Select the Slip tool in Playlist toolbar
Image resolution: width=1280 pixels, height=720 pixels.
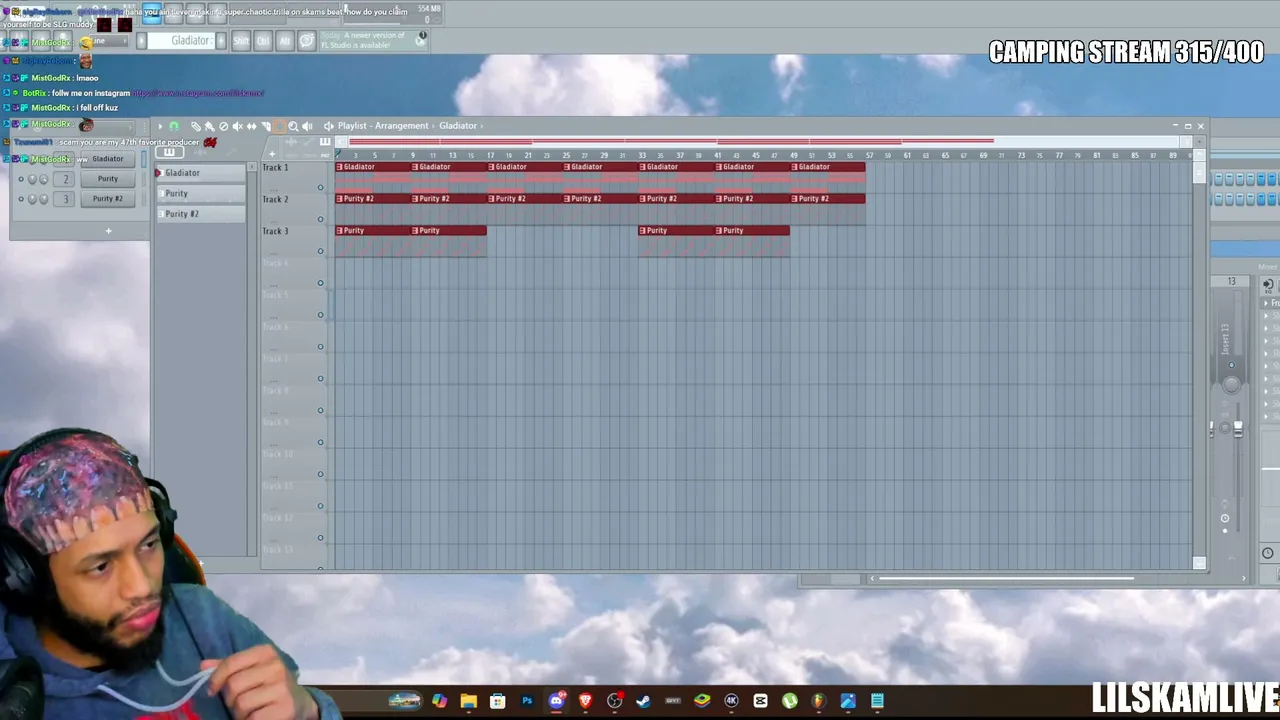point(251,126)
